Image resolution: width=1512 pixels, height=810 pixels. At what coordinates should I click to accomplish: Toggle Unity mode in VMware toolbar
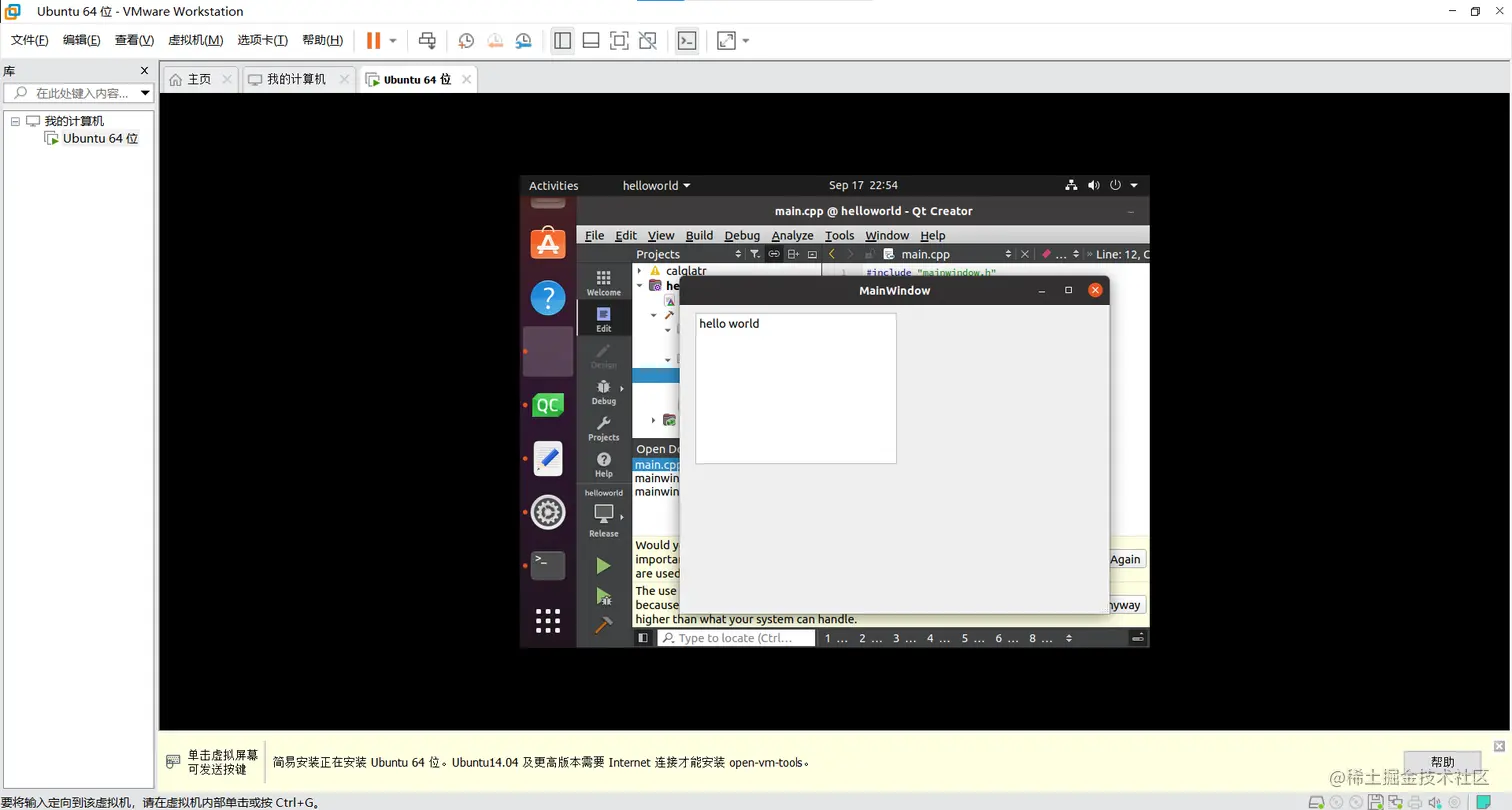click(x=648, y=40)
